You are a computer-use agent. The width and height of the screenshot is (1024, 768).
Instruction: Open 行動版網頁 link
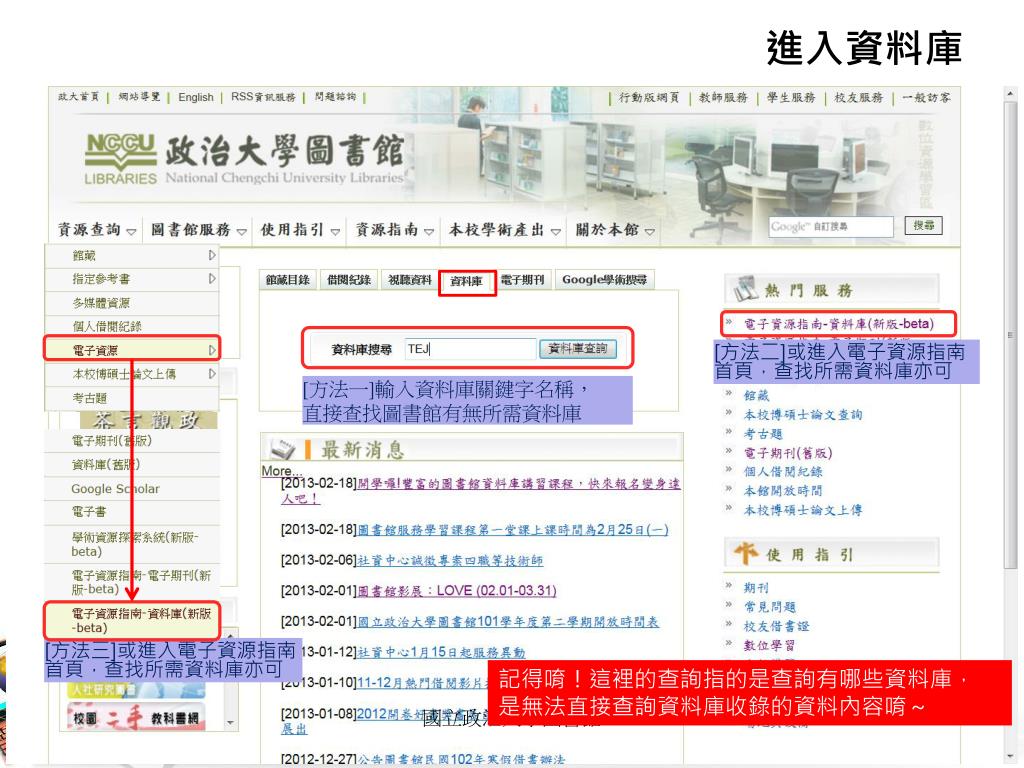coord(649,97)
